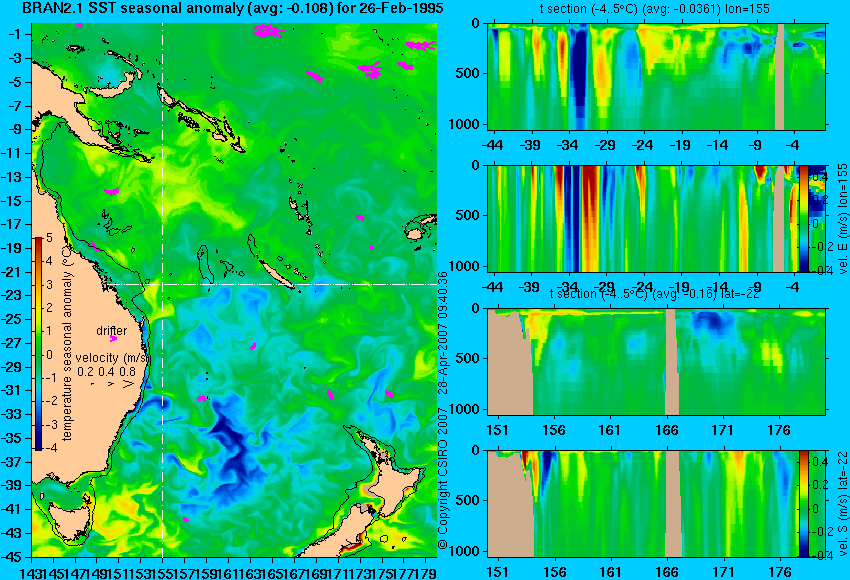
Task: Click the 'drifter' legend label
Action: pos(112,330)
